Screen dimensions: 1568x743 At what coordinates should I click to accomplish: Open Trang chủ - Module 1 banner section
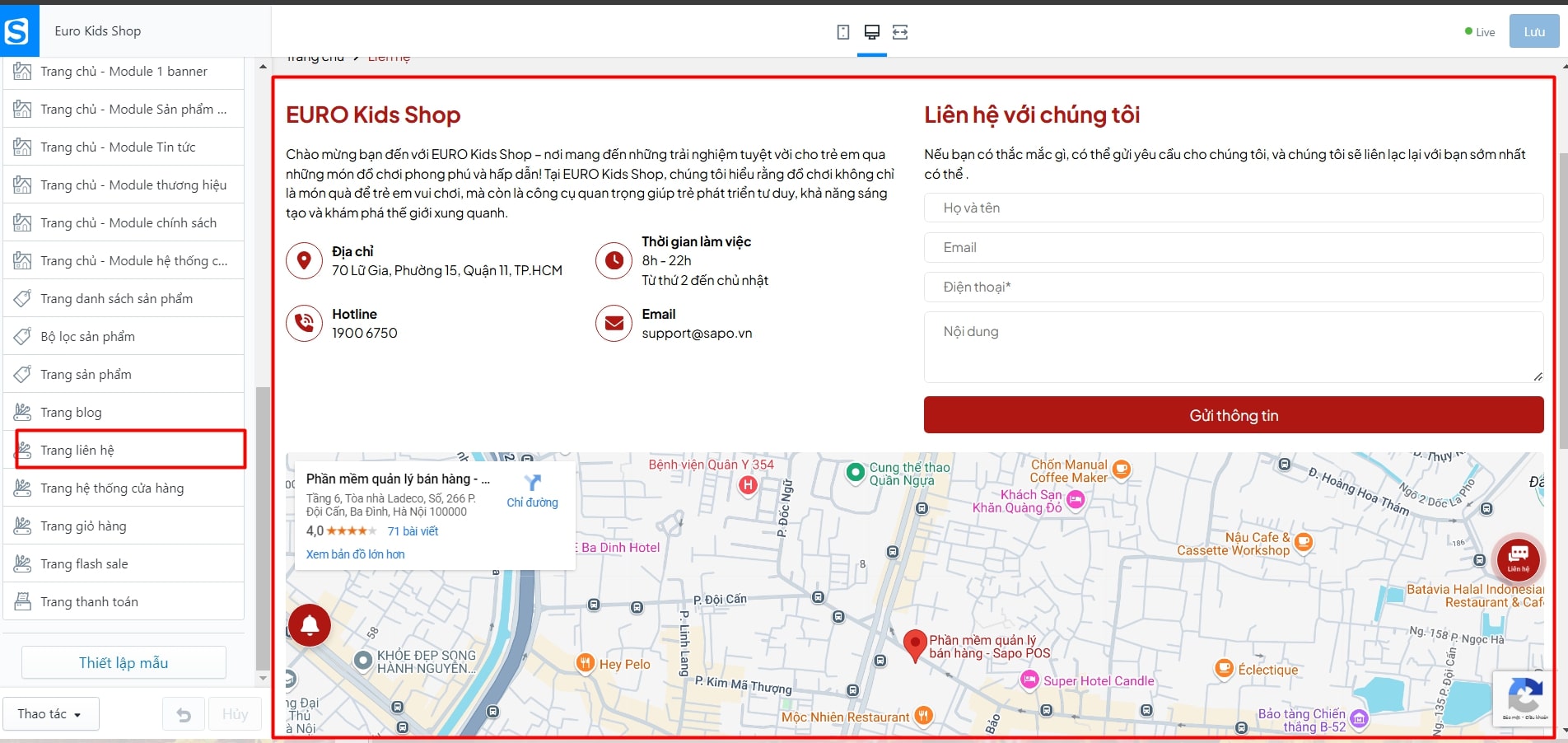tap(124, 72)
